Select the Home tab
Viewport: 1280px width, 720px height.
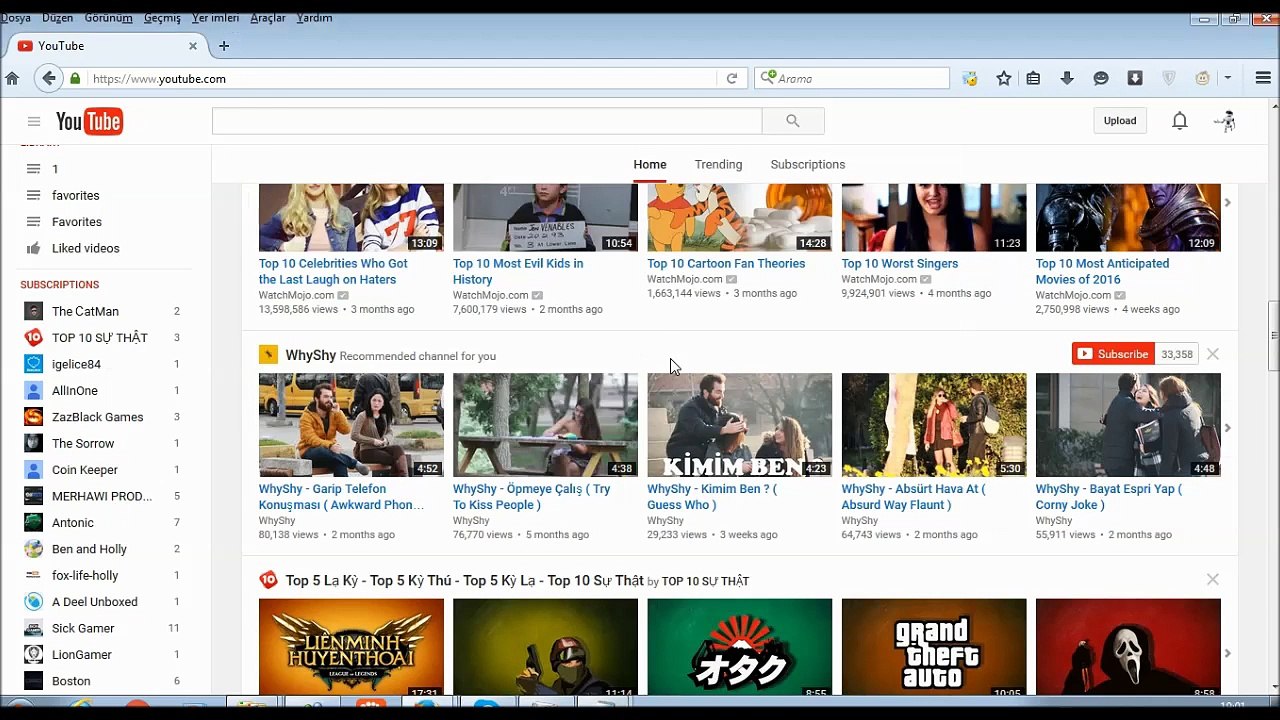pos(650,164)
